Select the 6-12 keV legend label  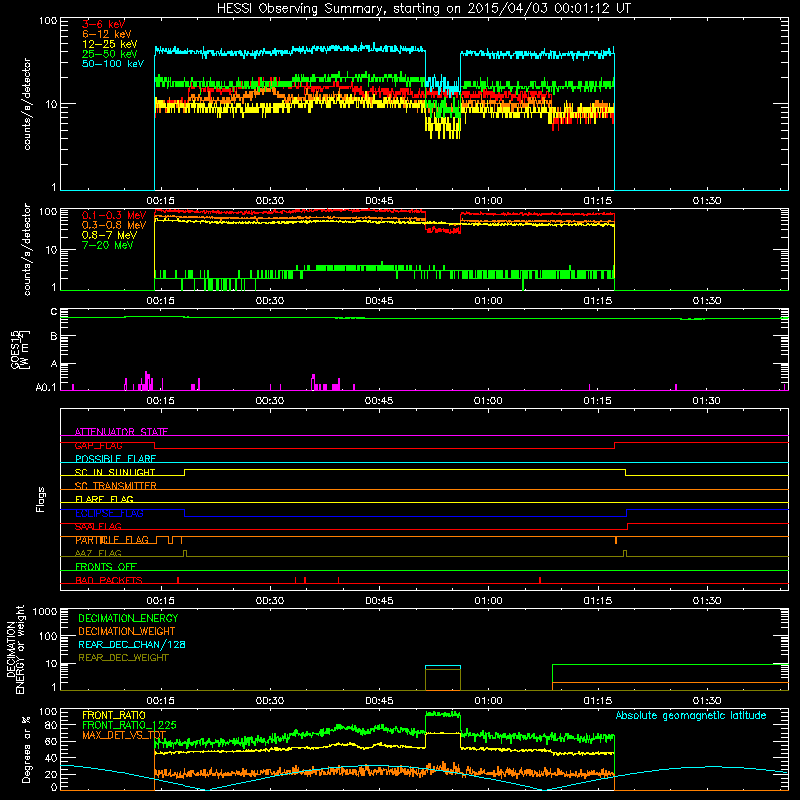[107, 34]
